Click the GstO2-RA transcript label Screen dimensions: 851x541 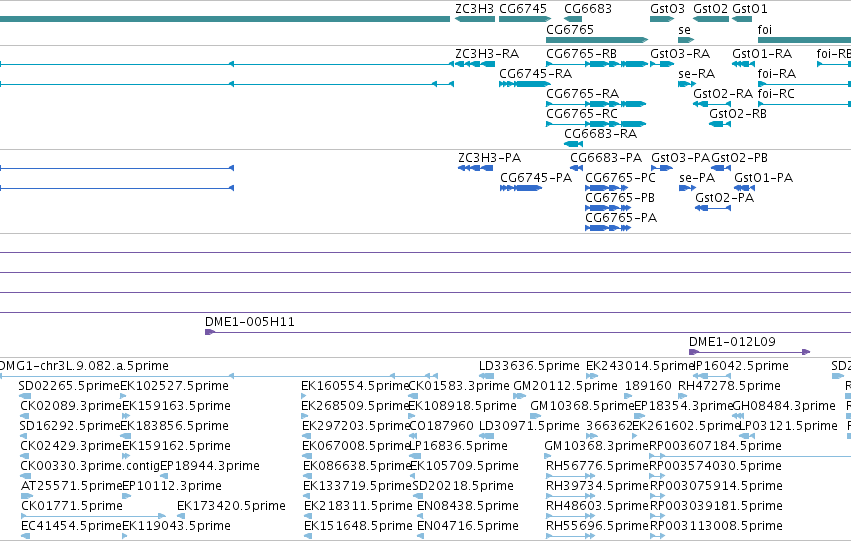723,94
